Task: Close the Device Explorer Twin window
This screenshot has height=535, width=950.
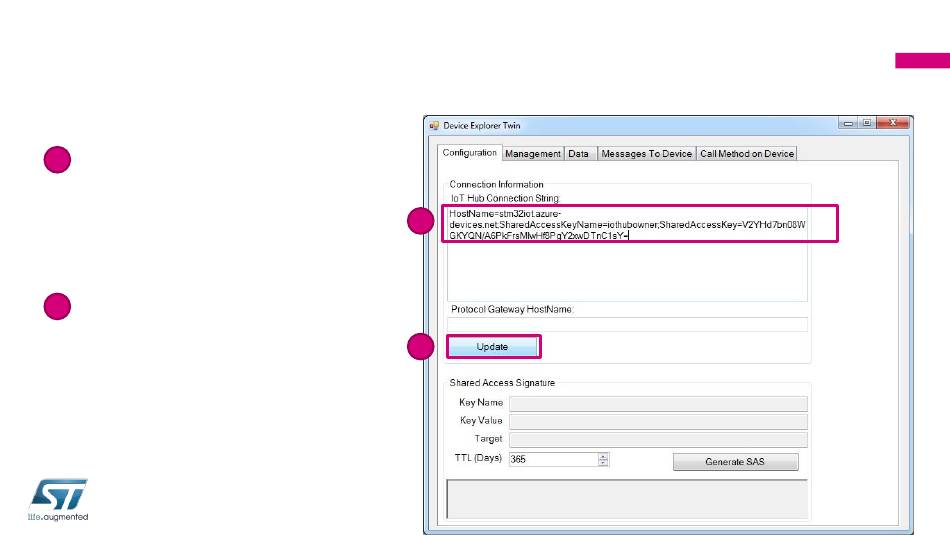Action: coord(892,124)
